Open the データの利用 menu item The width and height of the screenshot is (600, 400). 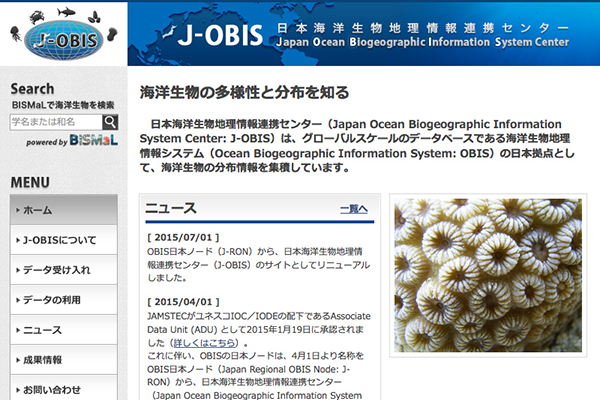pyautogui.click(x=64, y=300)
